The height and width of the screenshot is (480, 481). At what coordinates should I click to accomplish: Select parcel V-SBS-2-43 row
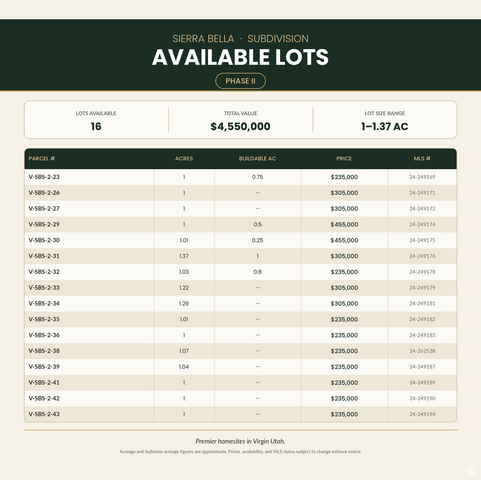(x=240, y=414)
